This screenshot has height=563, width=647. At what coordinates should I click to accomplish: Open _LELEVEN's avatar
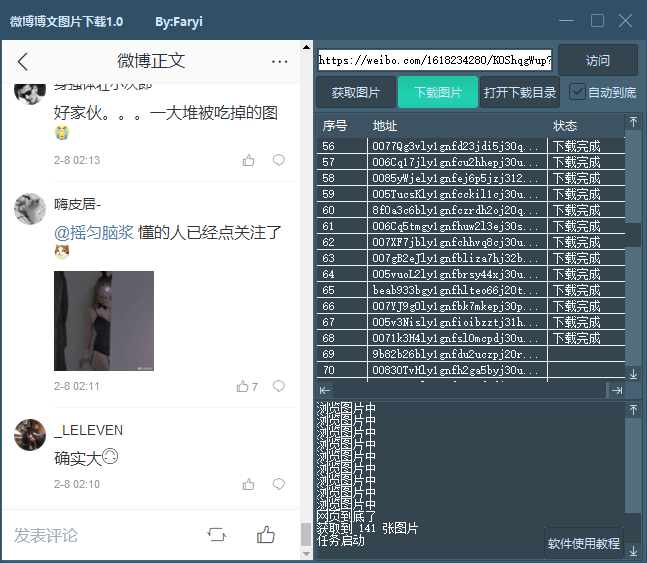[30, 435]
